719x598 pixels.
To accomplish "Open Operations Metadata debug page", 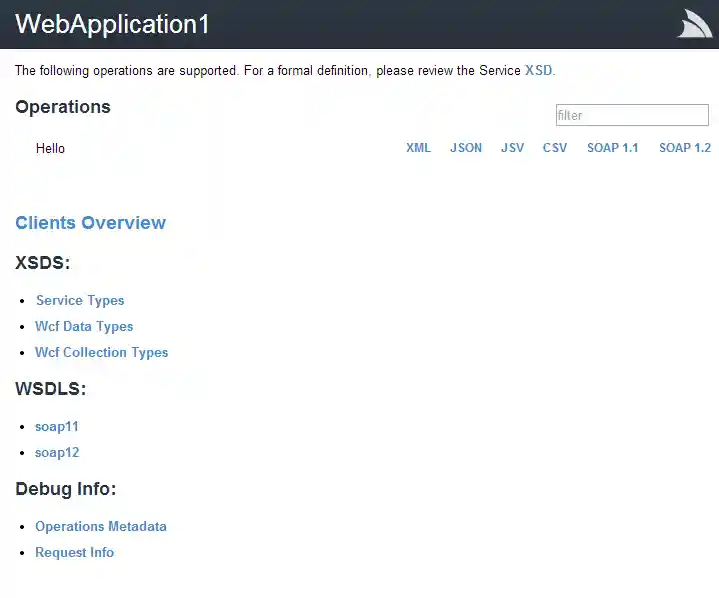I will tap(101, 526).
